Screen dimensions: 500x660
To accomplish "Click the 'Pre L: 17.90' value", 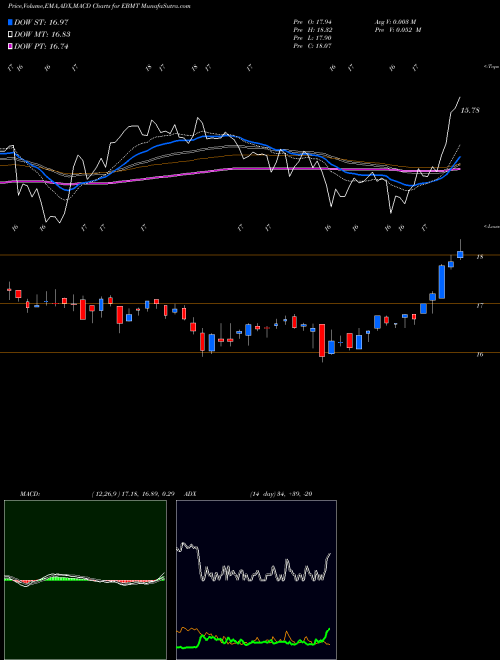I will pyautogui.click(x=313, y=37).
